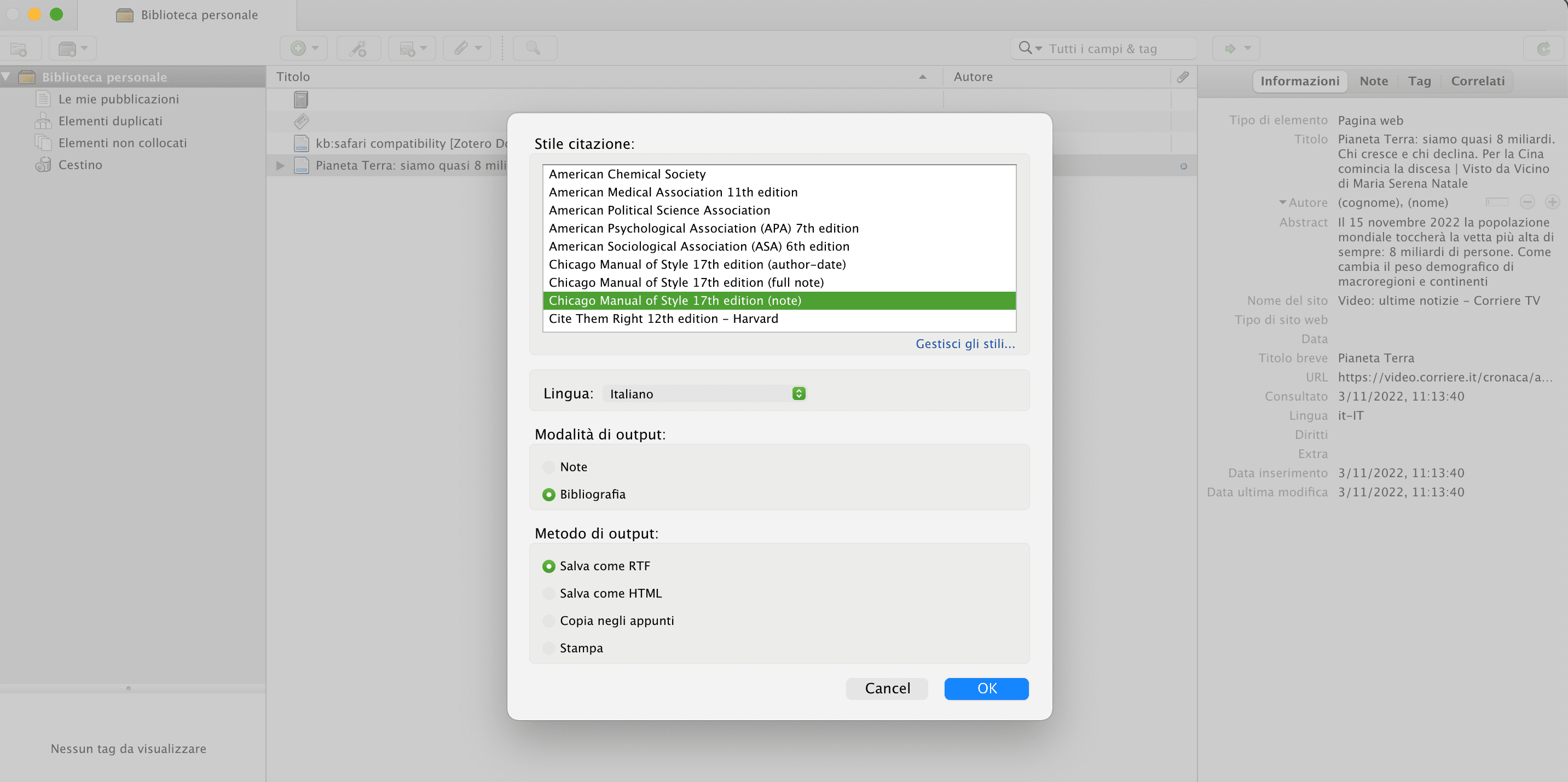
Task: Click the Sync refresh icon
Action: point(1544,49)
